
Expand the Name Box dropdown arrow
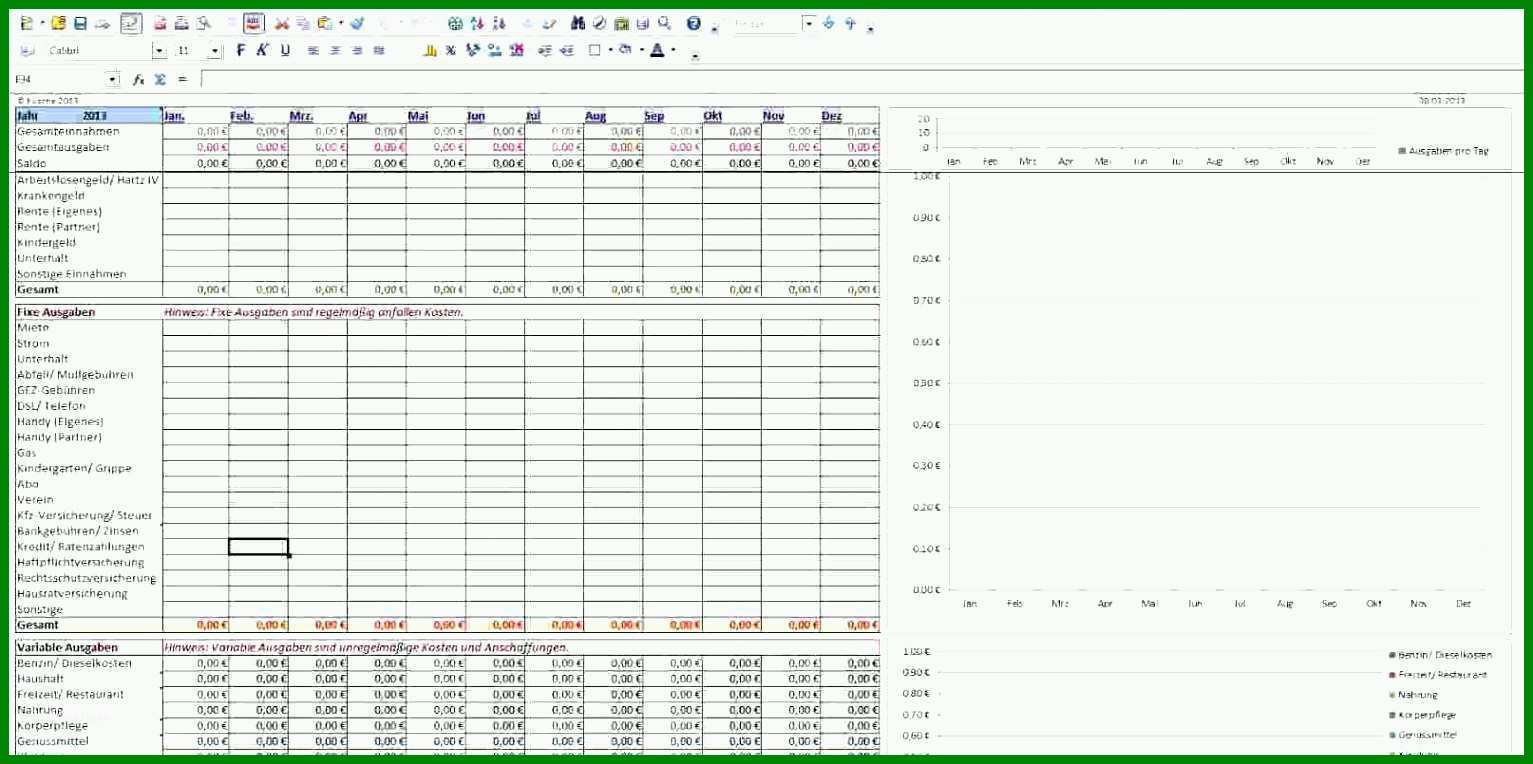112,79
